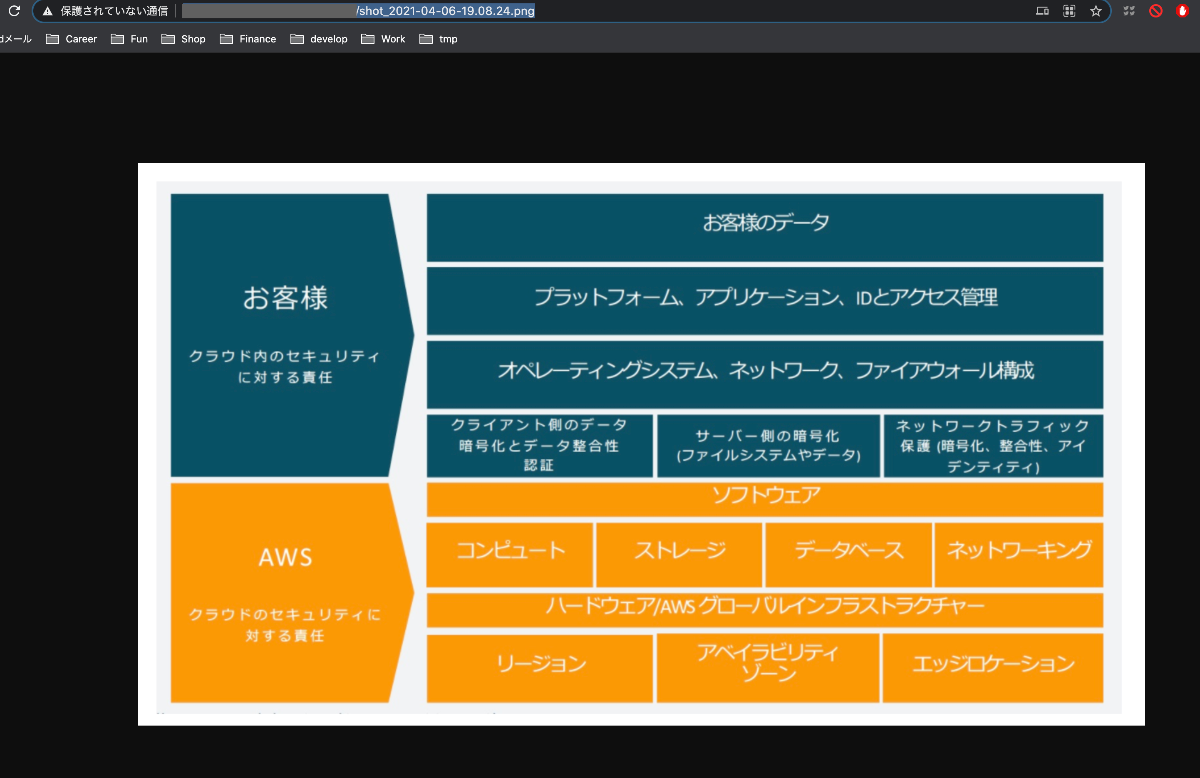1200x778 pixels.
Task: Click the メール bookmark at bar's left
Action: (16, 39)
